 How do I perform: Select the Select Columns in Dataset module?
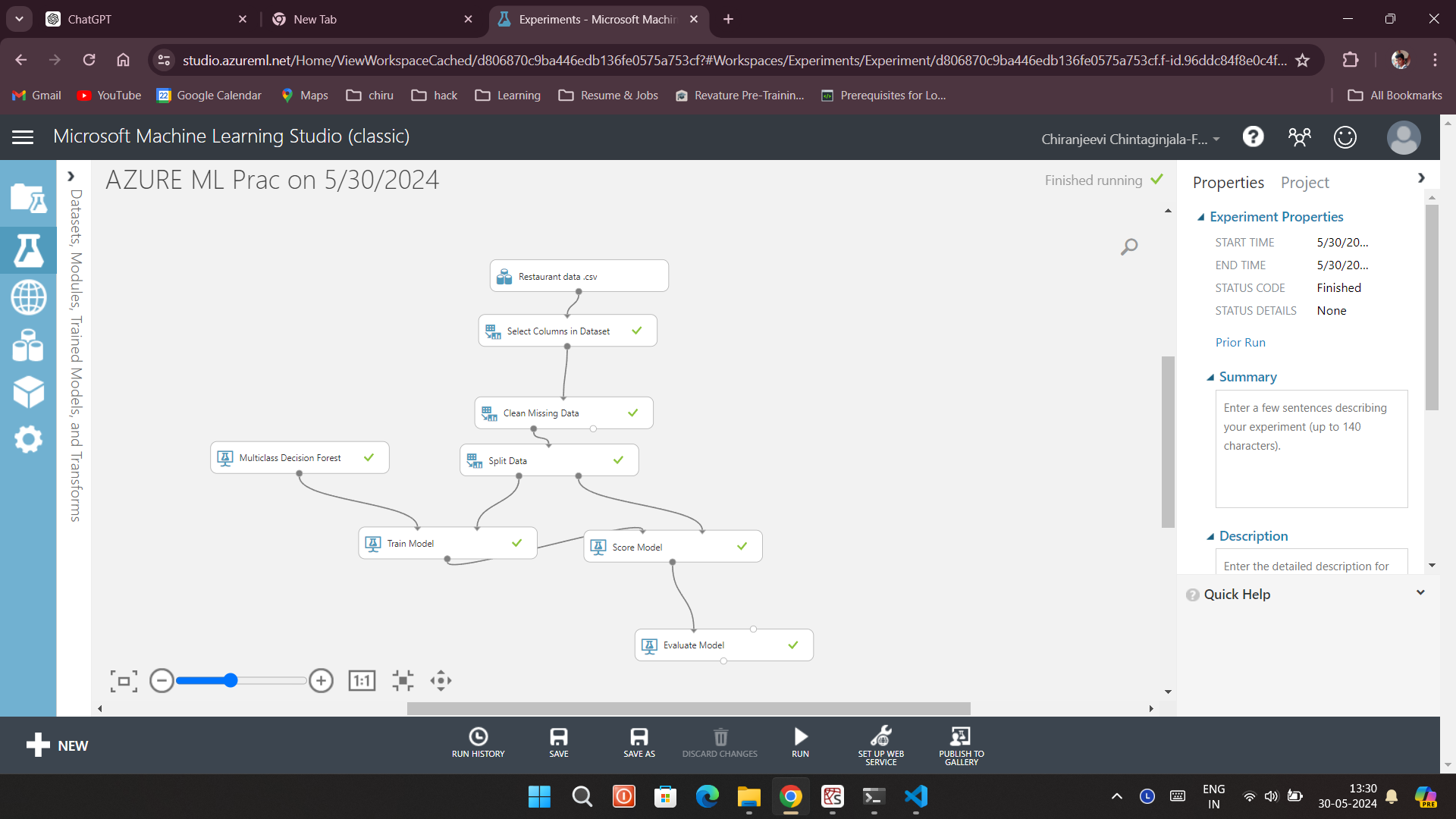[x=567, y=331]
